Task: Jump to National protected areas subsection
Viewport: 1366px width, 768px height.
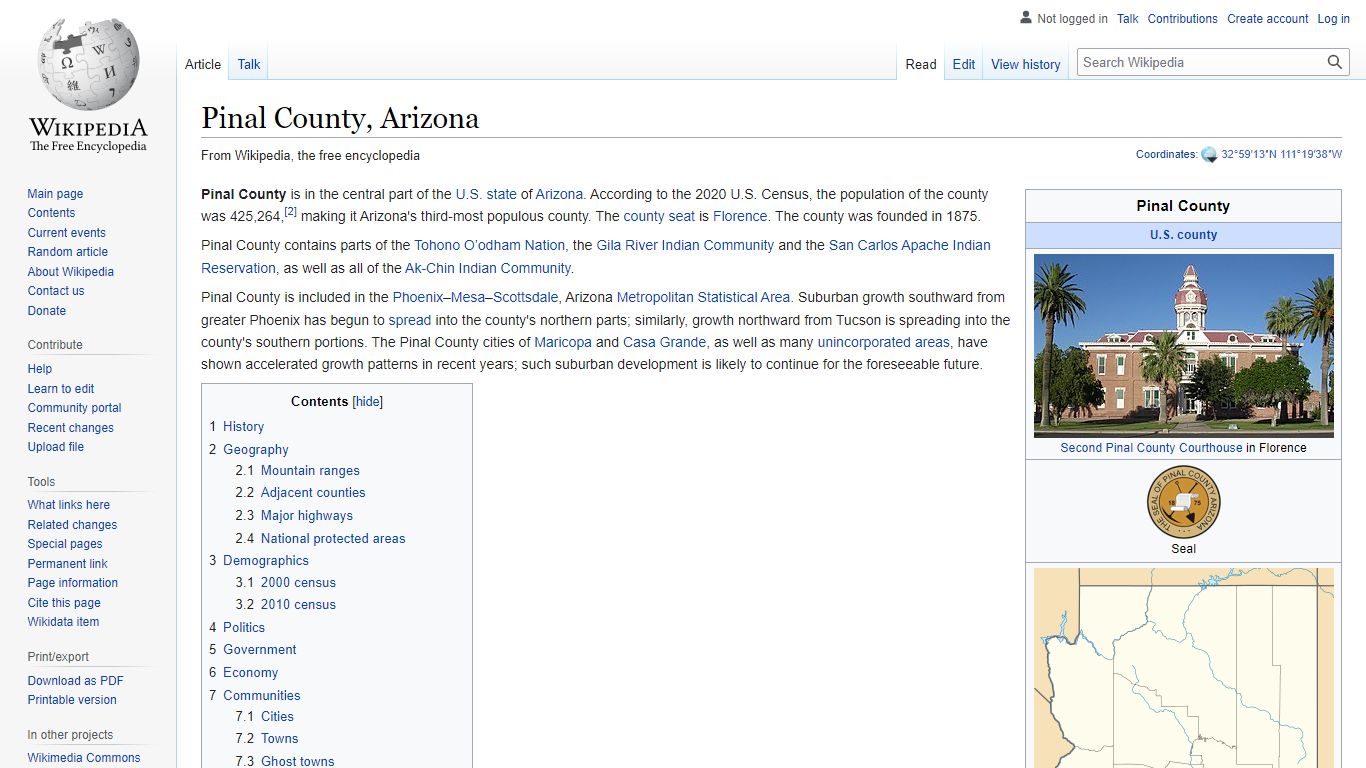Action: [333, 539]
